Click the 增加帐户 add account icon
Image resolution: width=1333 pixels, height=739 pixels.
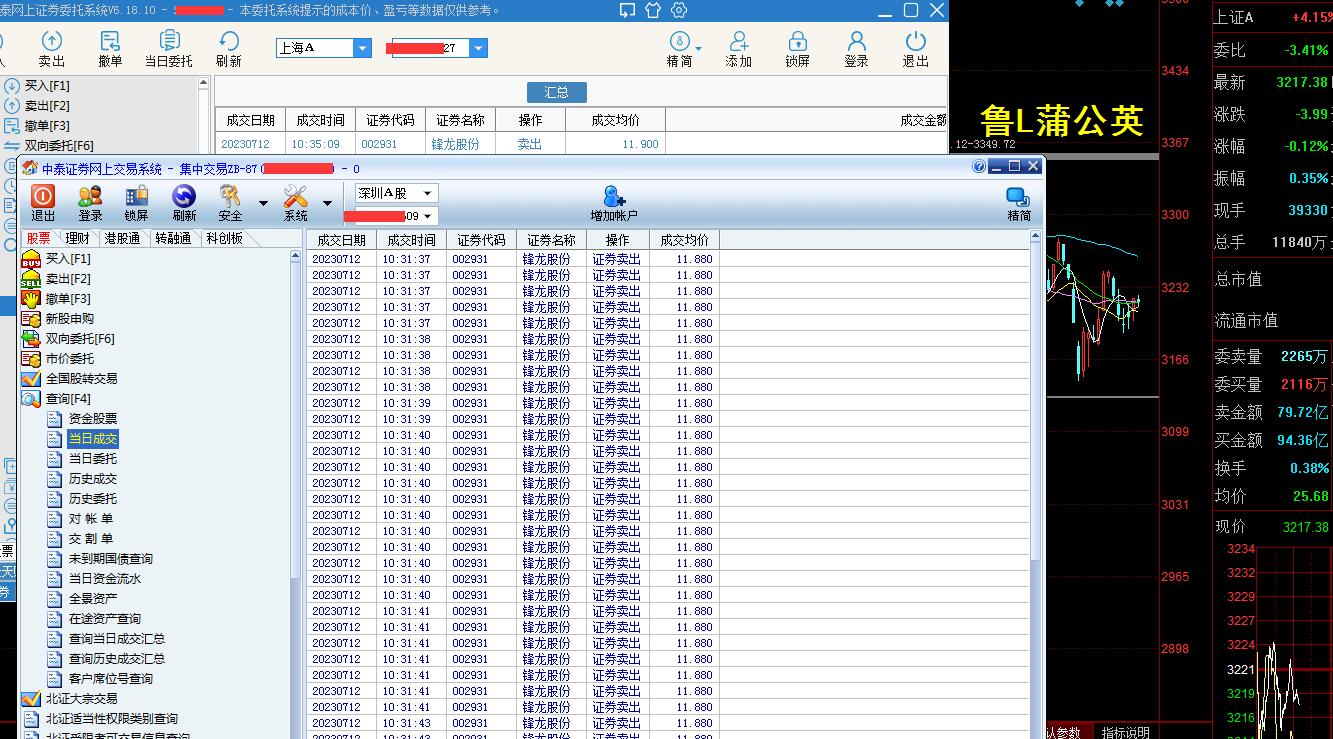[614, 203]
